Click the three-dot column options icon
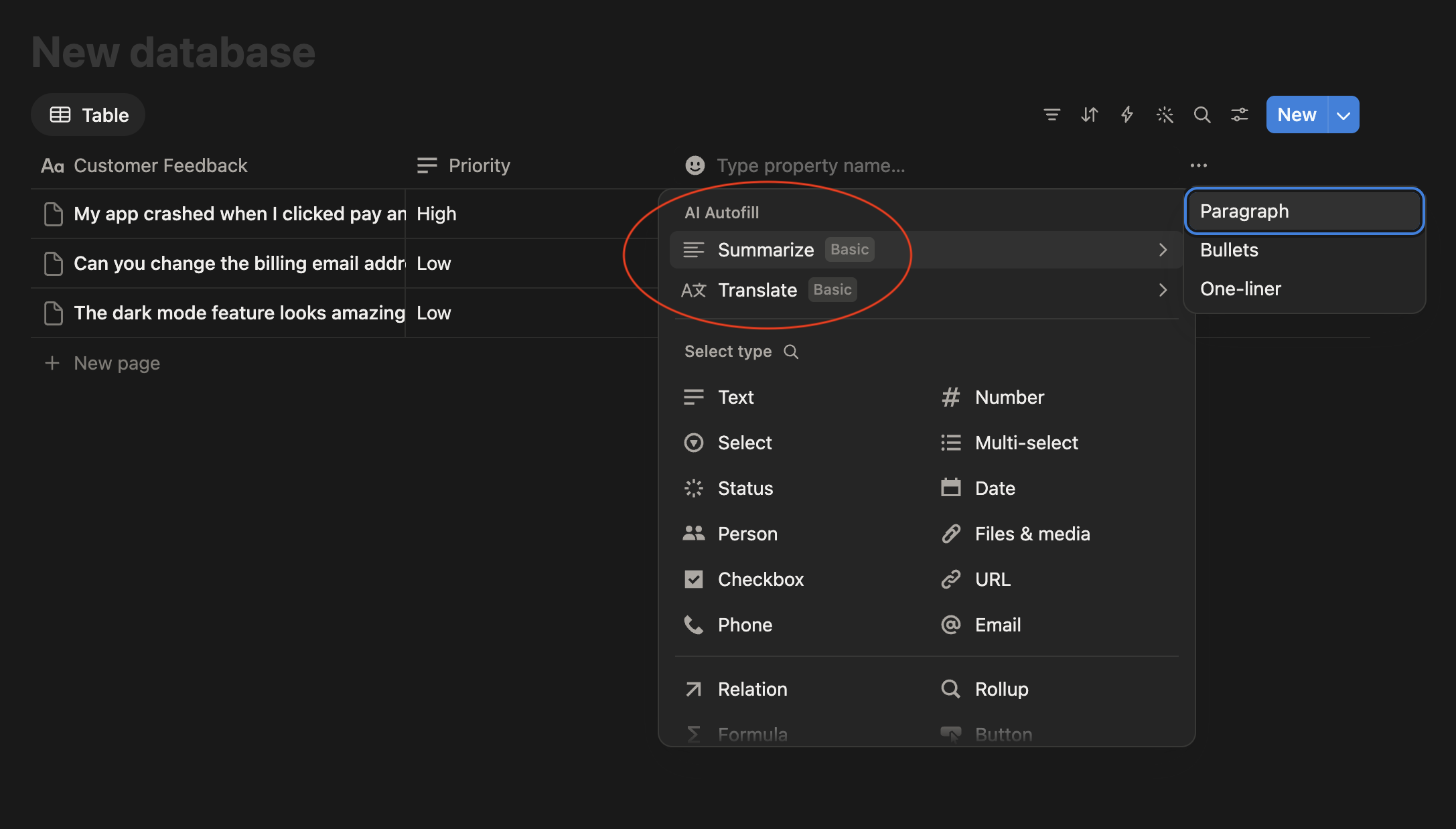This screenshot has width=1456, height=829. (1199, 165)
